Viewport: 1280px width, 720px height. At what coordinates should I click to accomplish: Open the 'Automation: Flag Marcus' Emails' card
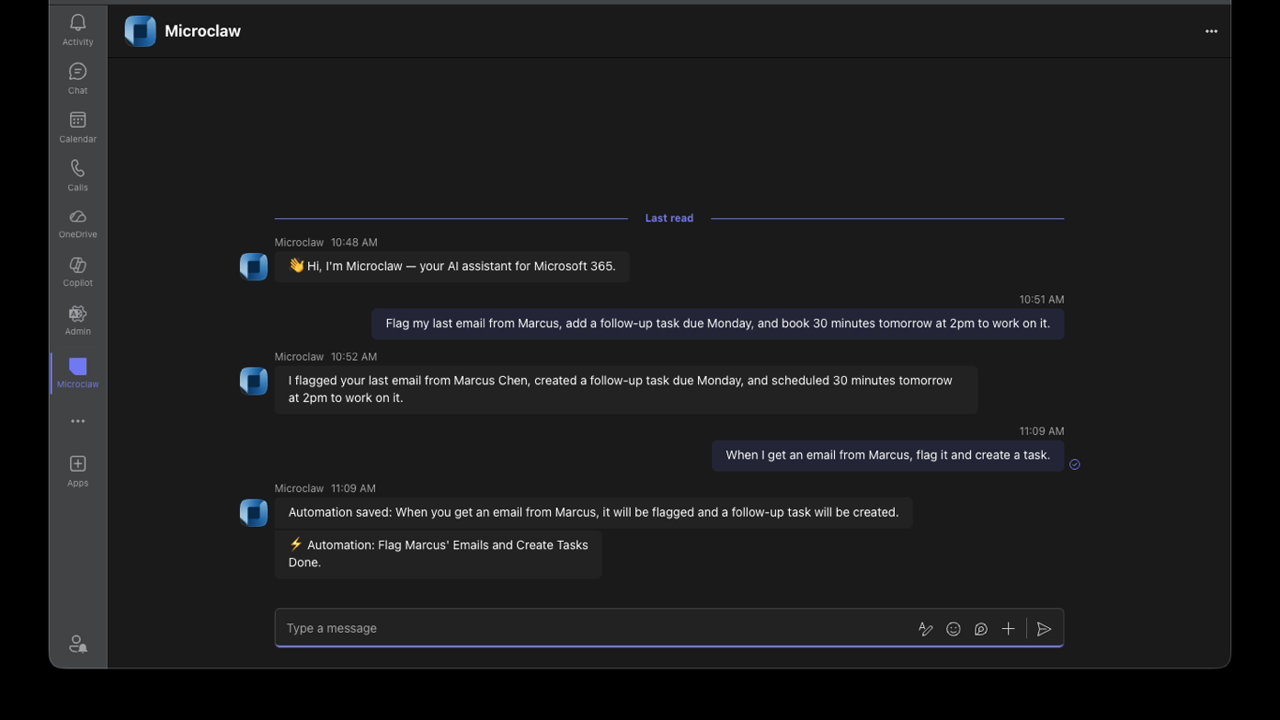click(x=438, y=554)
